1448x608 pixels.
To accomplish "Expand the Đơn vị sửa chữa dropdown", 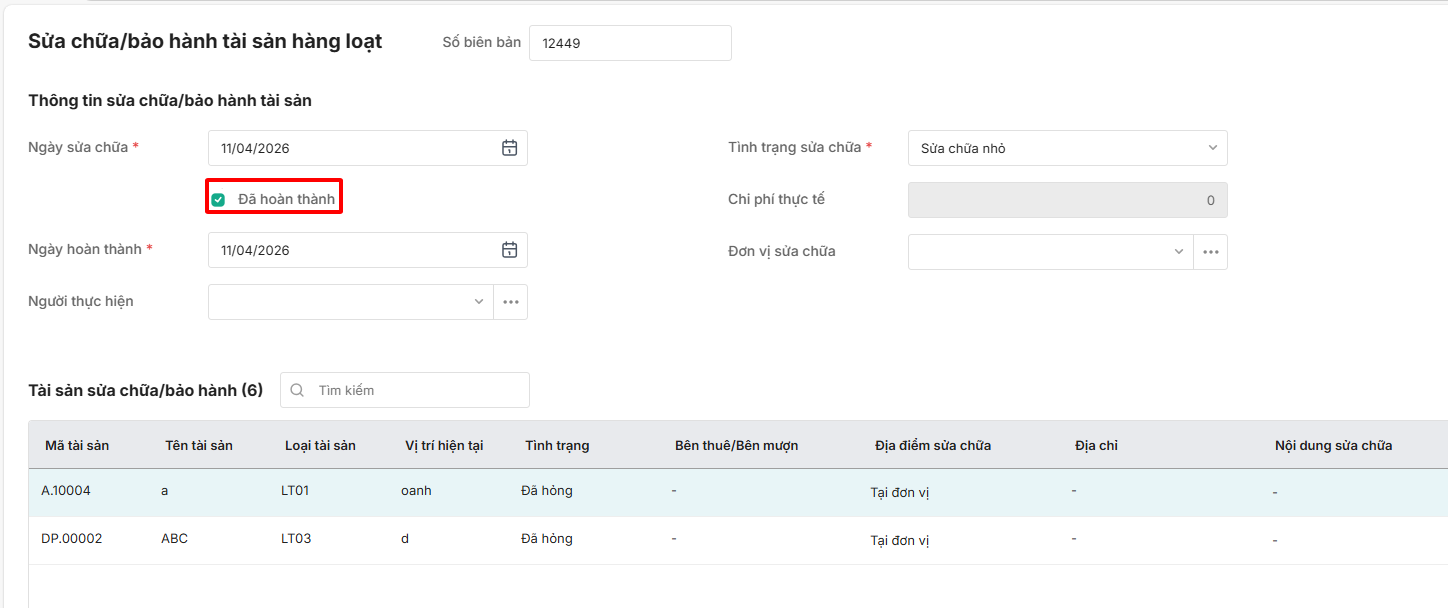I will click(x=1179, y=252).
